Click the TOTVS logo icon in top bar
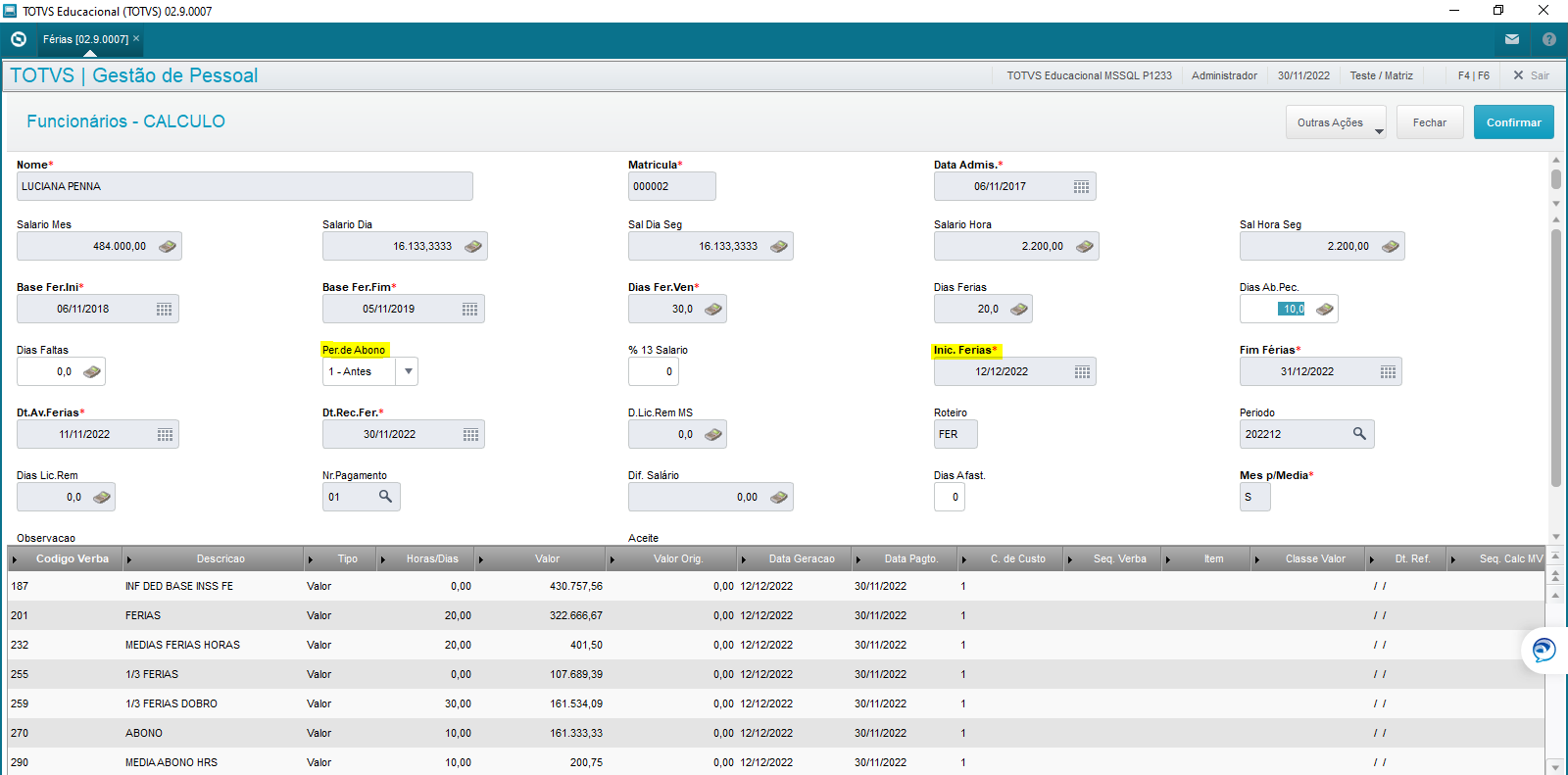The image size is (1568, 775). [19, 39]
